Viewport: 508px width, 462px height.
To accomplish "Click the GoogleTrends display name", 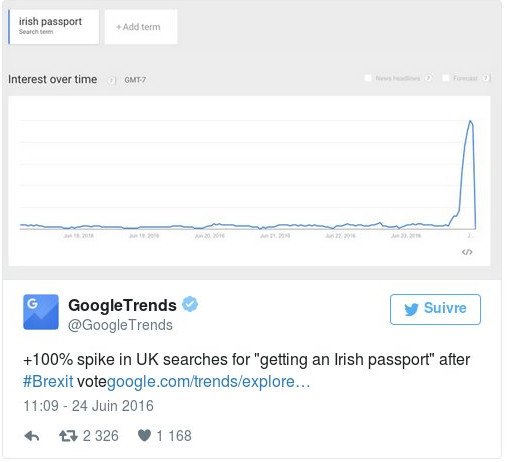I will (x=122, y=305).
